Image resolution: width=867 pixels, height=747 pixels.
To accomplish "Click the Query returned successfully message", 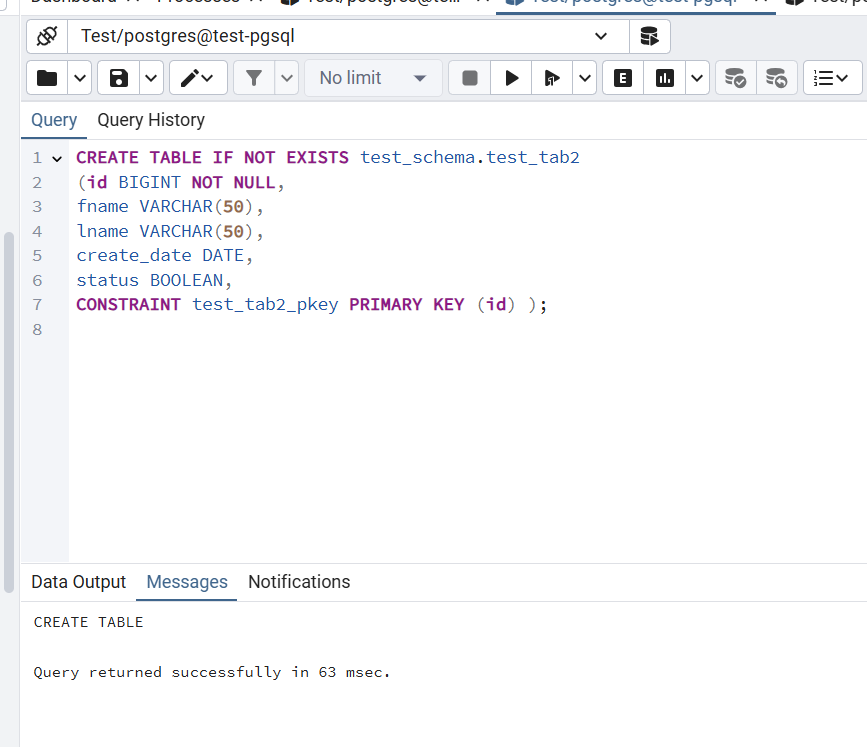I will 212,672.
